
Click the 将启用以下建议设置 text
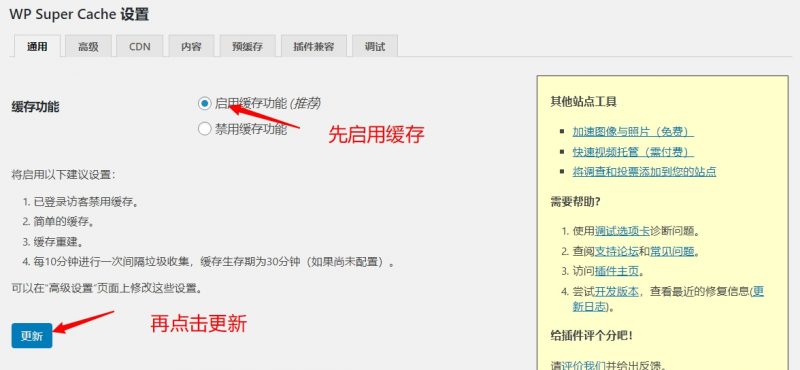click(x=63, y=175)
